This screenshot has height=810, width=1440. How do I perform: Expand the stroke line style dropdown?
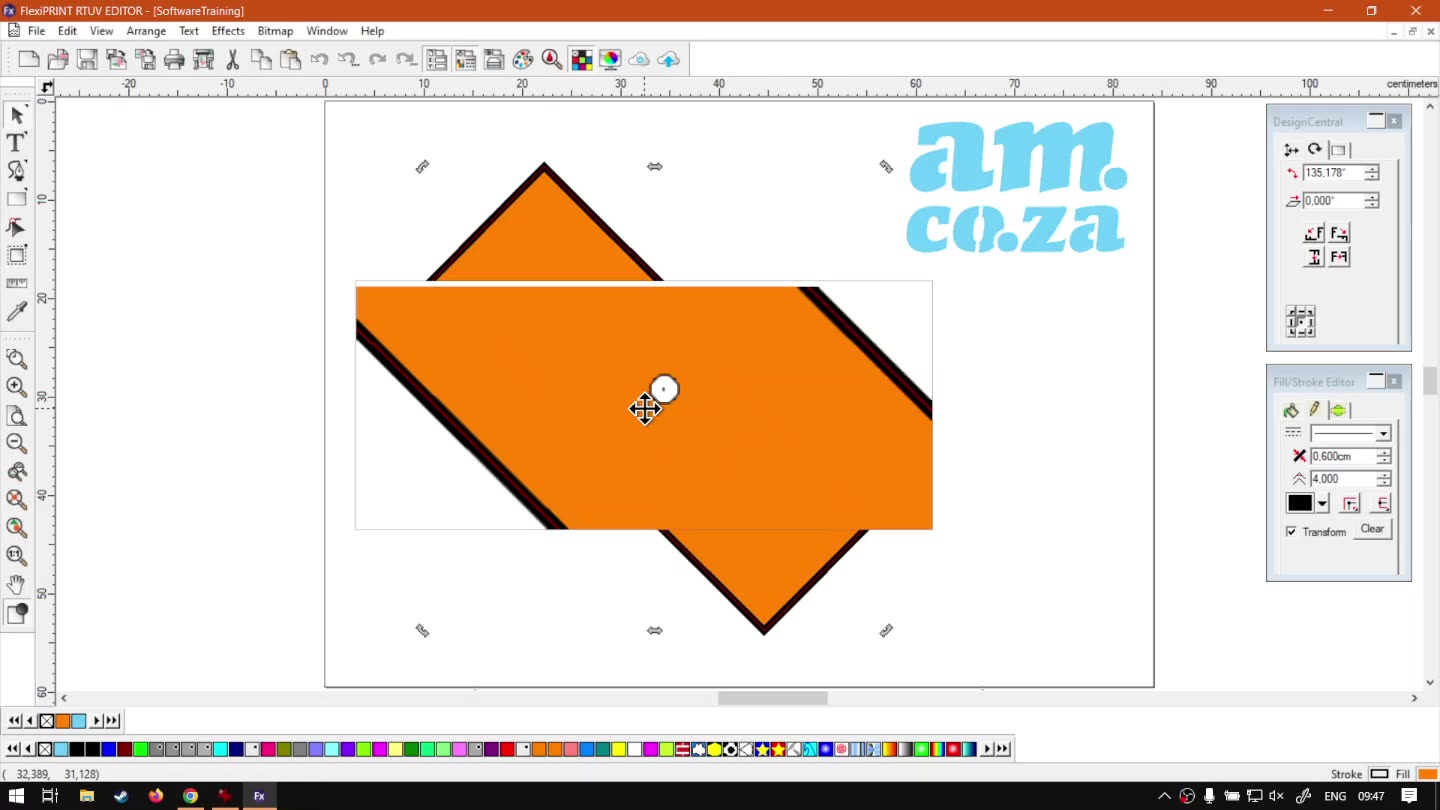(x=1382, y=434)
